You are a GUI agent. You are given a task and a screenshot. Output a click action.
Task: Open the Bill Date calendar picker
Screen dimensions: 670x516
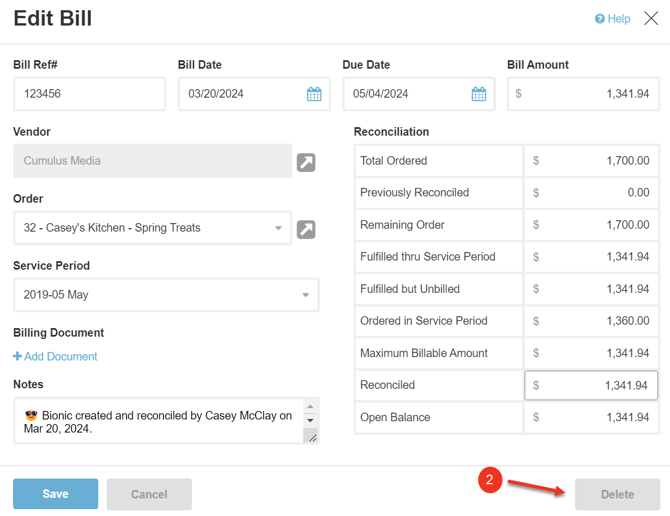314,94
